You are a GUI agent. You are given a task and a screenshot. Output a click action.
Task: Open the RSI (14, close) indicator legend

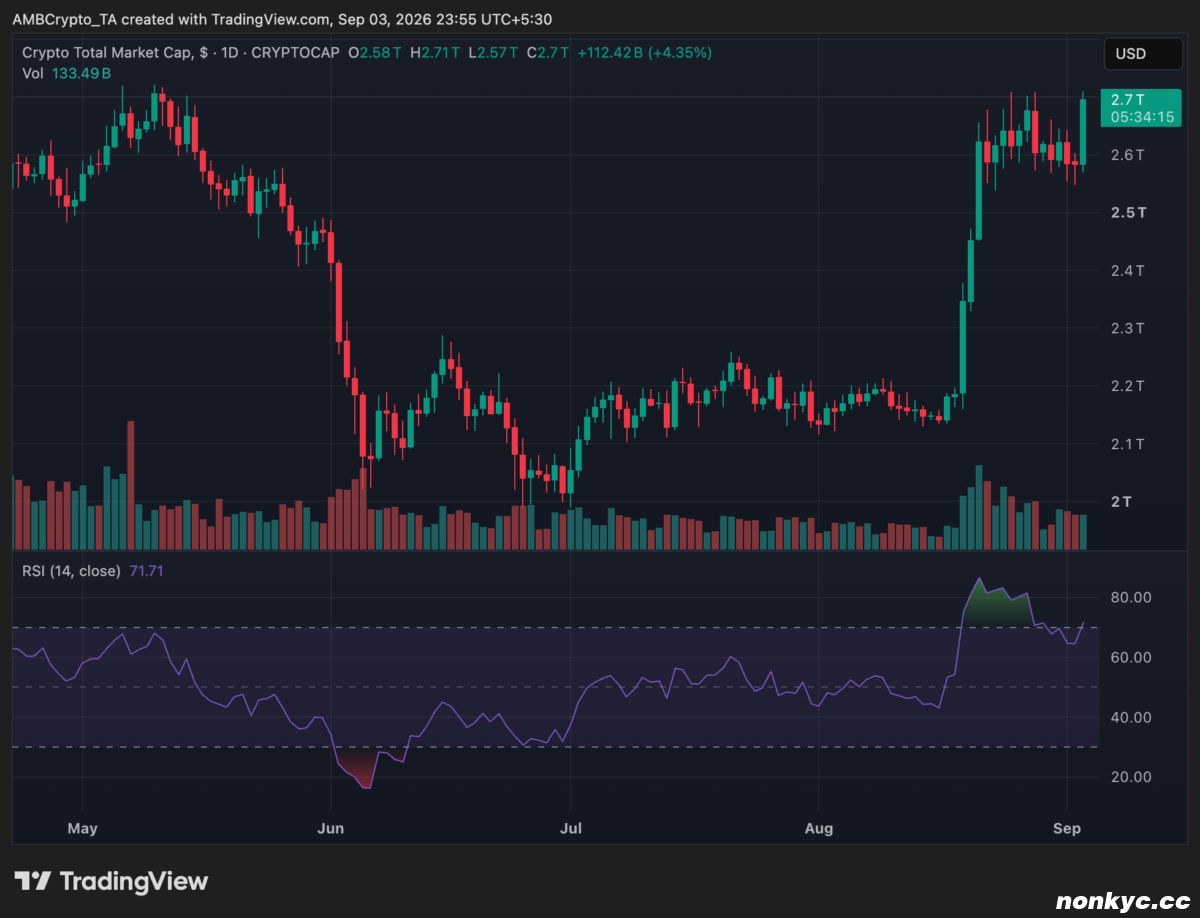[x=71, y=571]
